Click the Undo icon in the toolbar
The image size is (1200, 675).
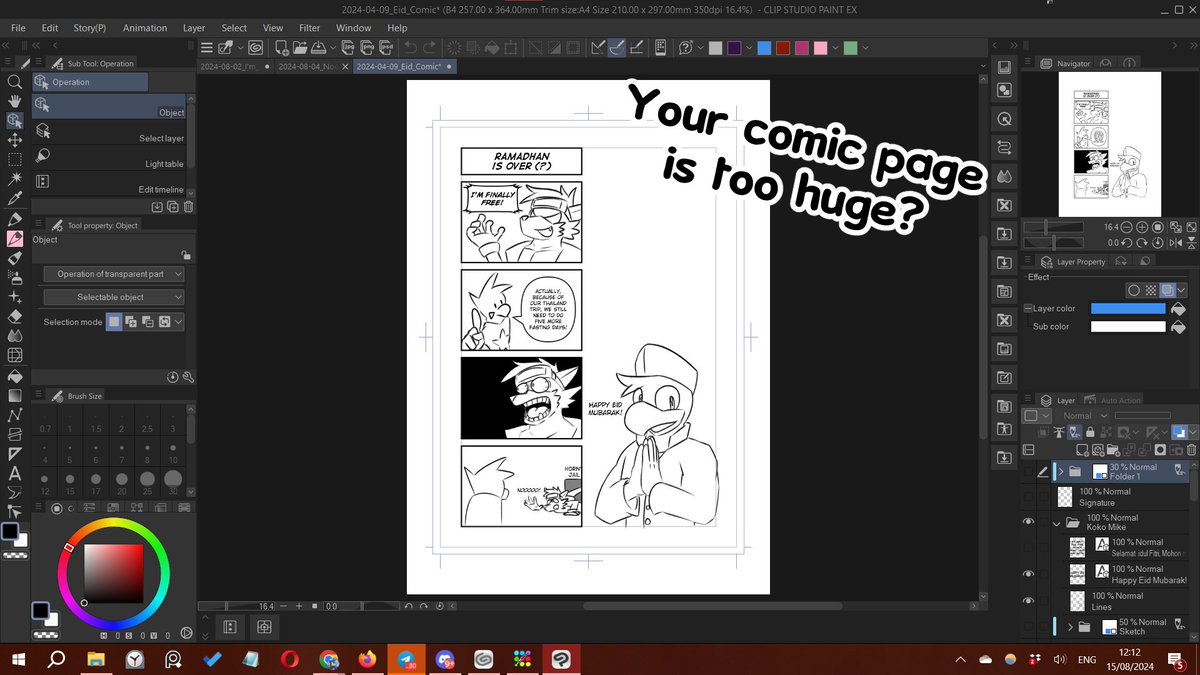(410, 47)
